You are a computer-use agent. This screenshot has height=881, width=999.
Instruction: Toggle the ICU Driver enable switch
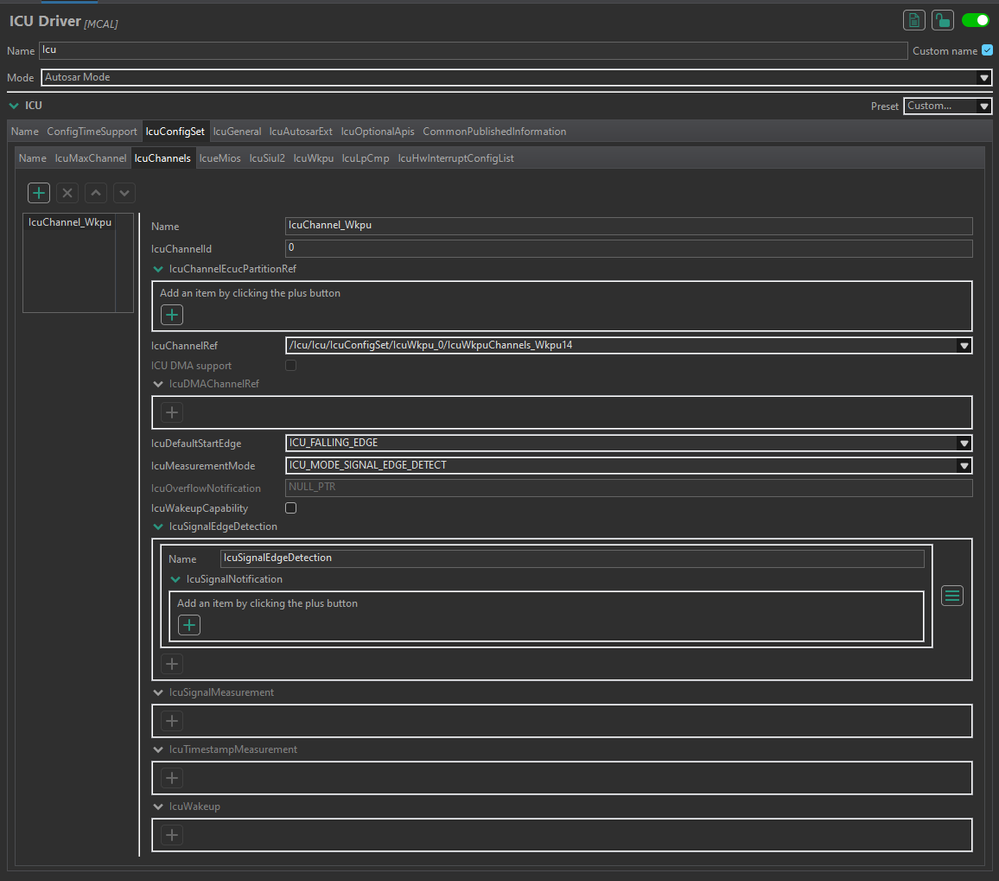pos(975,20)
